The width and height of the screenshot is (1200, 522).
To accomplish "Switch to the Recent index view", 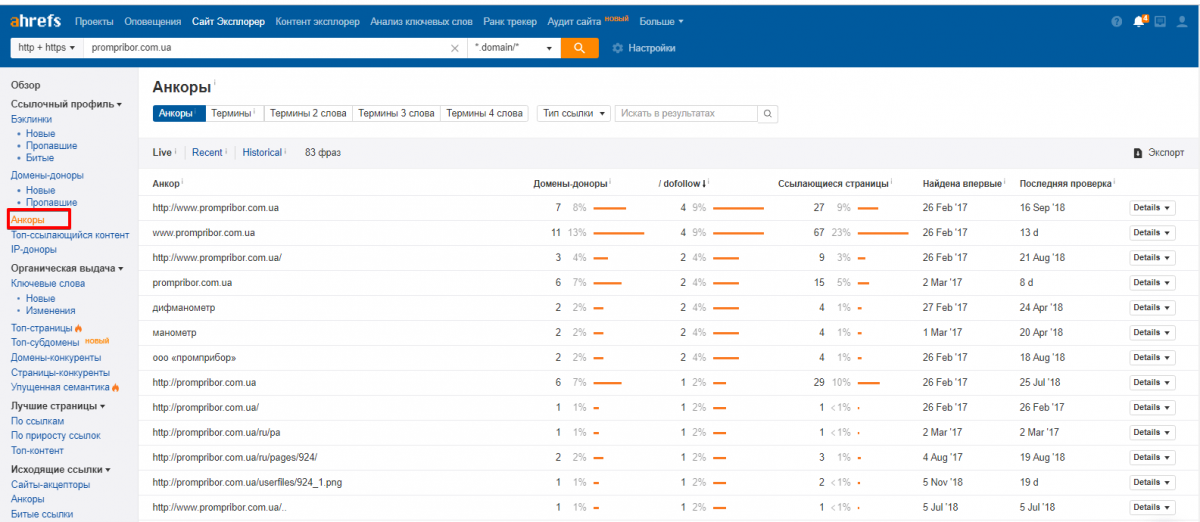I will 207,153.
